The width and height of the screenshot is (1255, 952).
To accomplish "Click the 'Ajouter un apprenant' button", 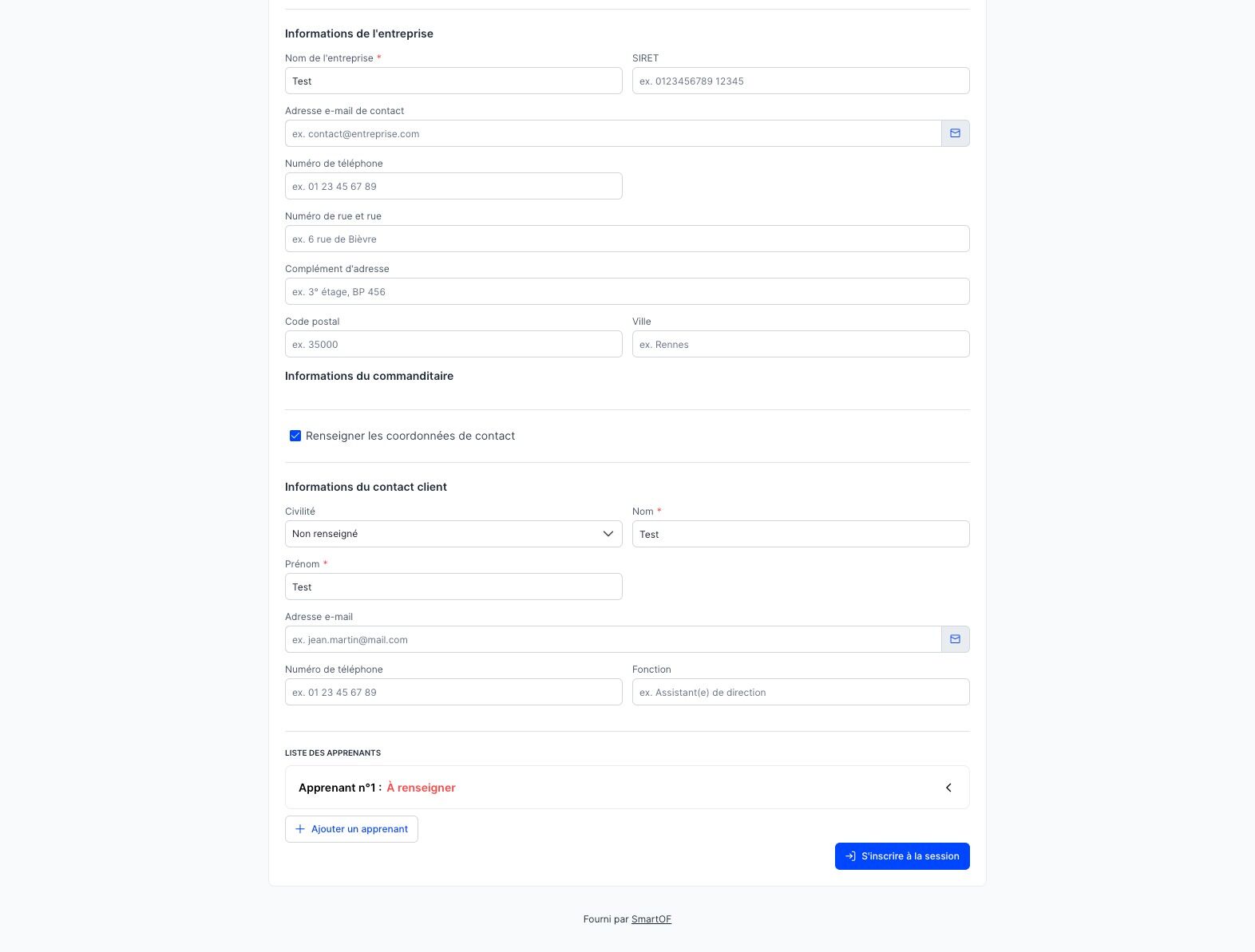I will [x=351, y=829].
